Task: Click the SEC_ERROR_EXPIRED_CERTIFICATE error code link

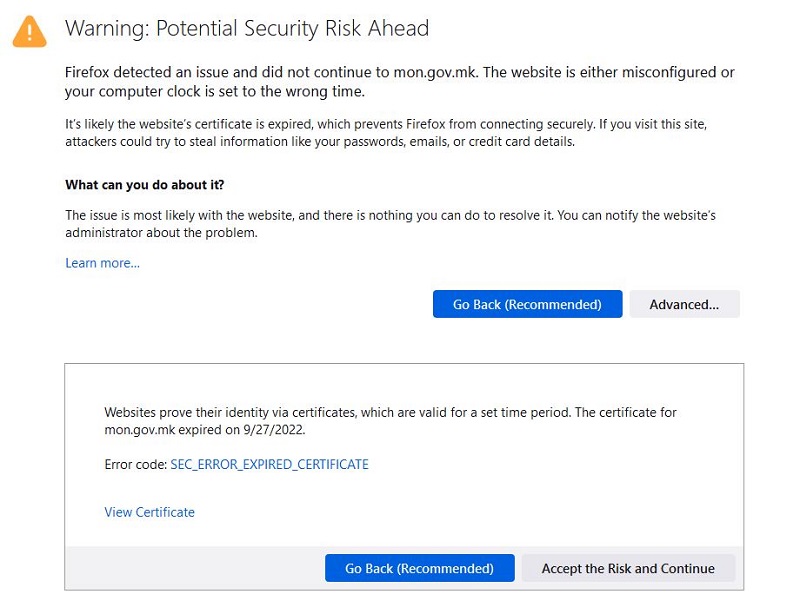Action: pyautogui.click(x=270, y=464)
